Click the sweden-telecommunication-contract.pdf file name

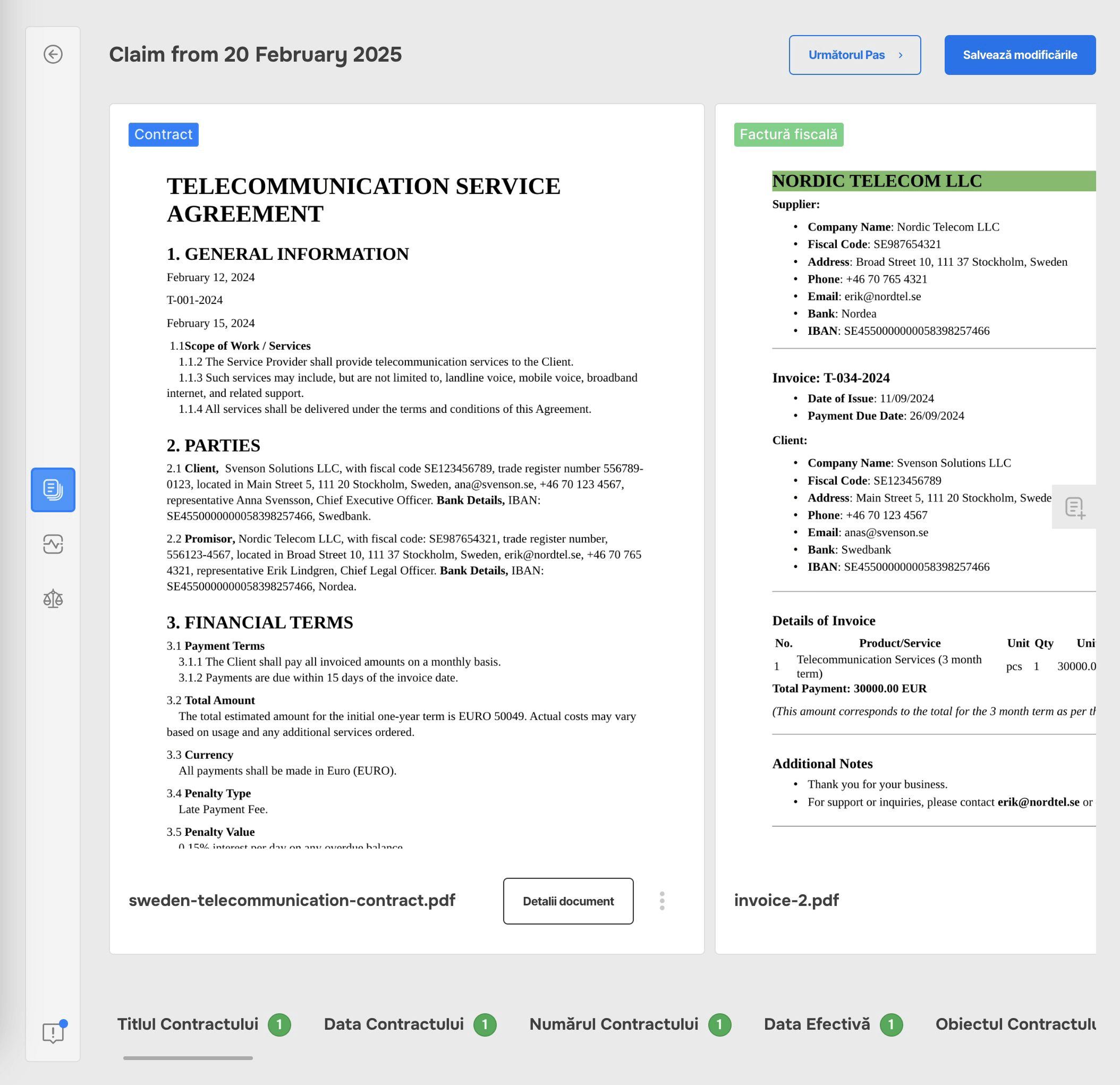292,901
